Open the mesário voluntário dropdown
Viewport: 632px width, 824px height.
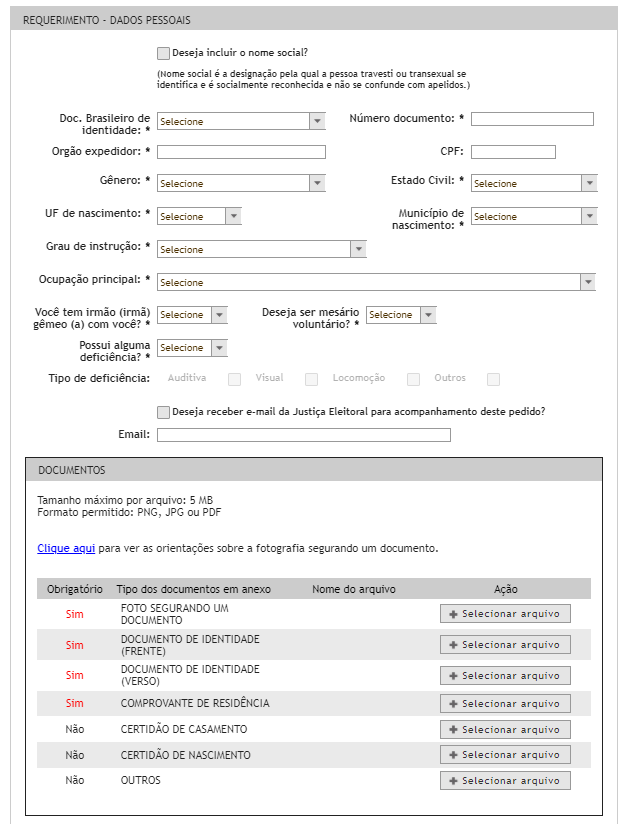(x=401, y=315)
